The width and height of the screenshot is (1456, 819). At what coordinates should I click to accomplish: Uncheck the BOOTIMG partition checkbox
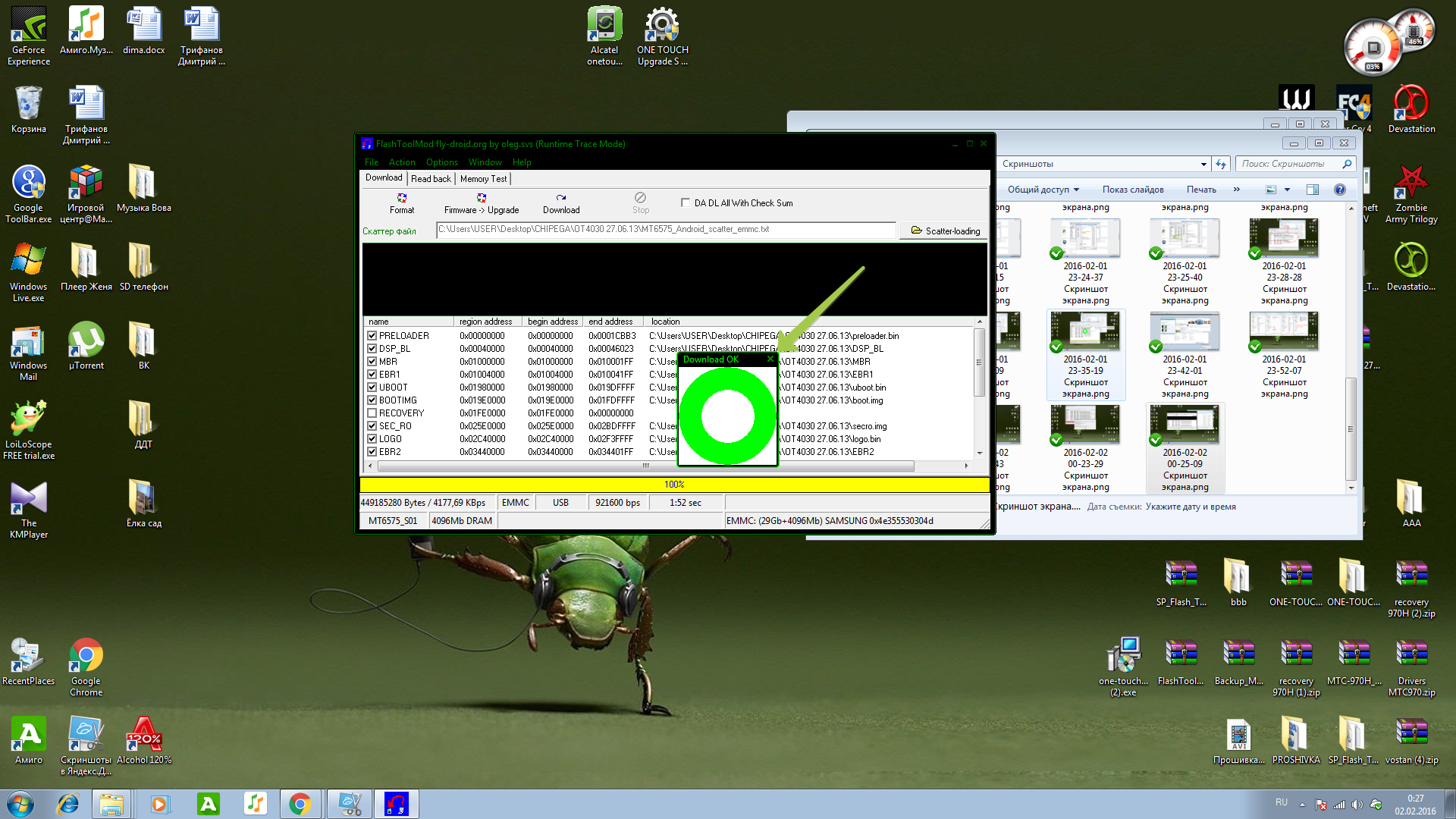pyautogui.click(x=372, y=400)
